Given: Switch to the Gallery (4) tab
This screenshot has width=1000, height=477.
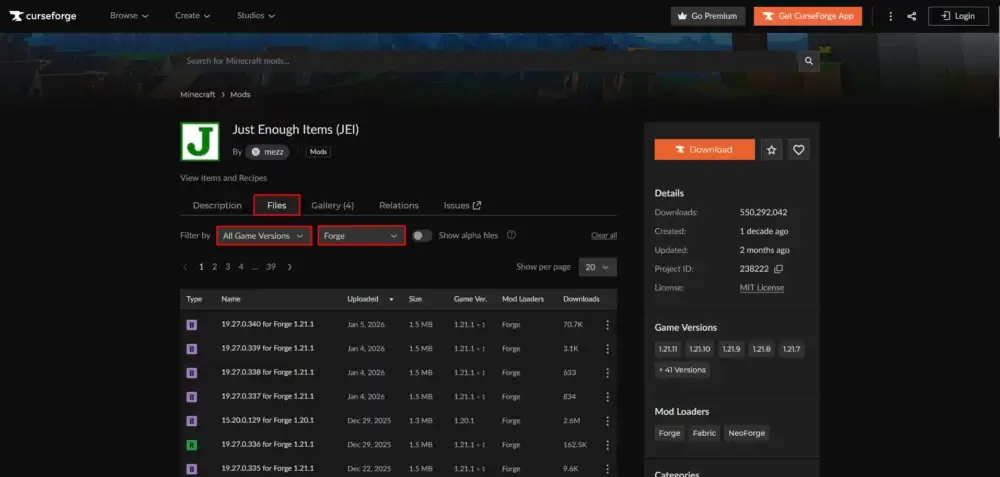Looking at the screenshot, I should click(x=332, y=205).
